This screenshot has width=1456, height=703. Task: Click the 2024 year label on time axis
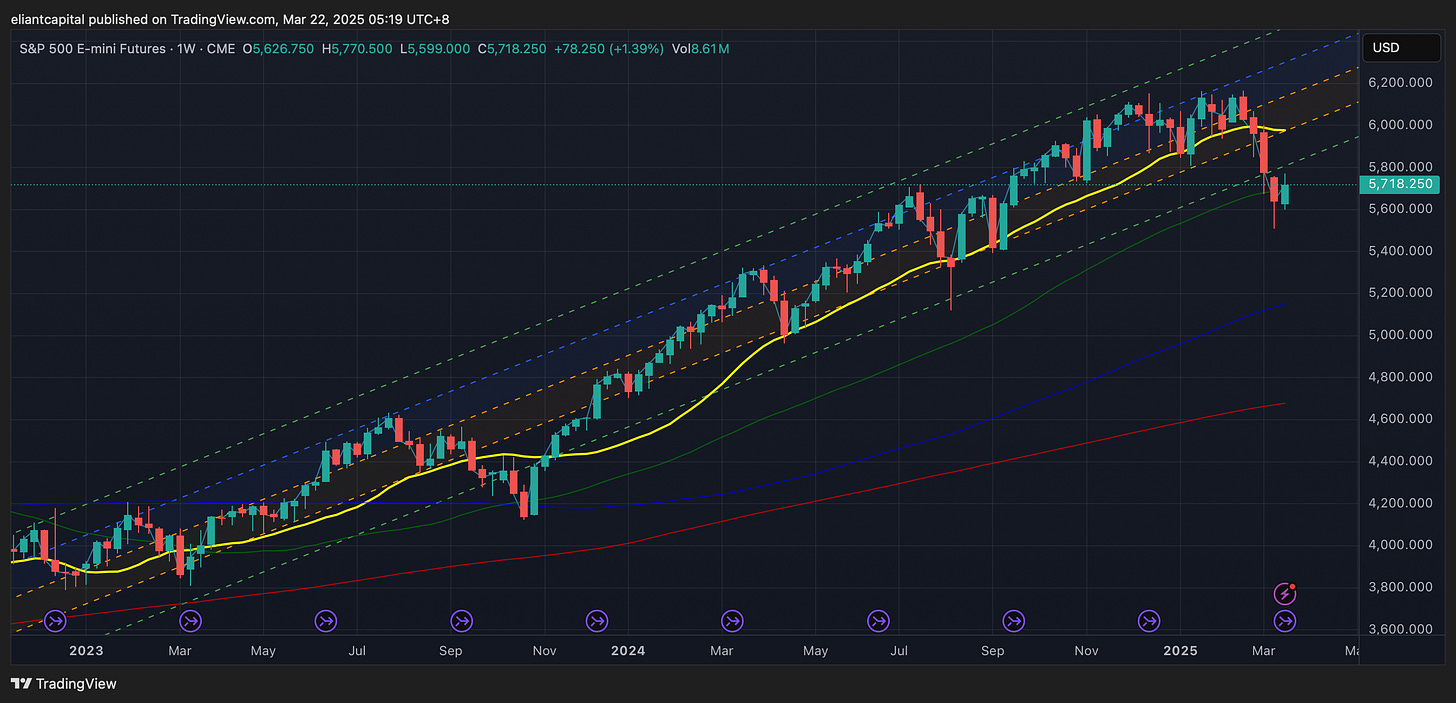[628, 651]
